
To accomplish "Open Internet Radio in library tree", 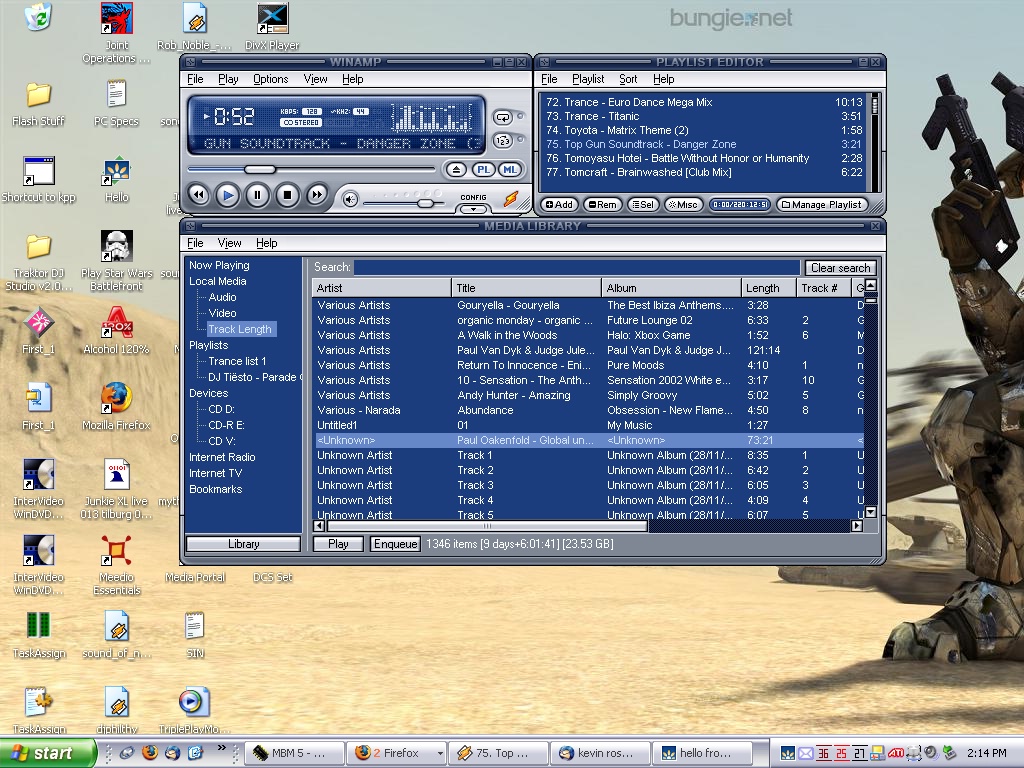I will (222, 457).
